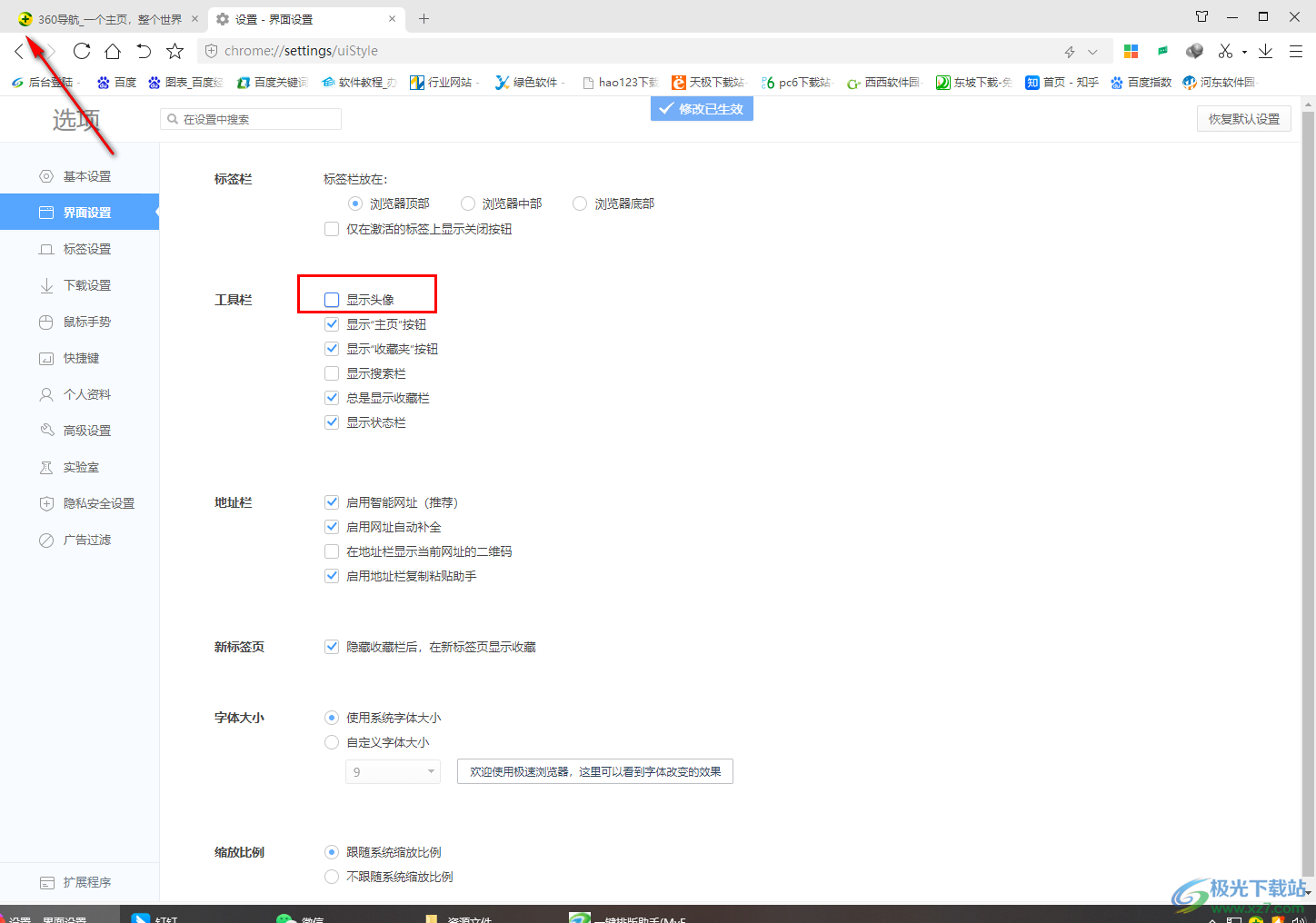Click the green chat extension icon

[x=1162, y=51]
